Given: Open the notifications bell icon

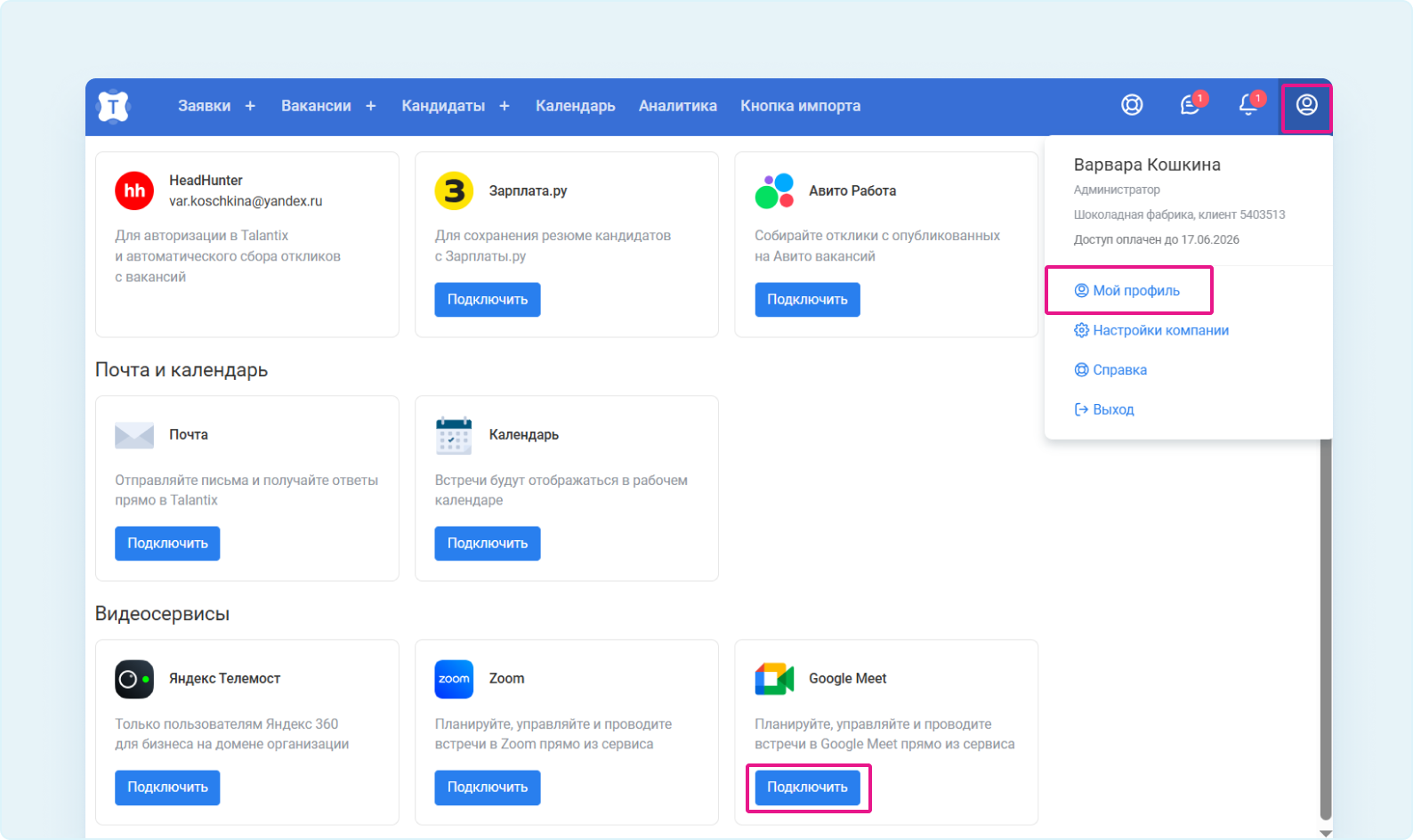Looking at the screenshot, I should 1248,106.
